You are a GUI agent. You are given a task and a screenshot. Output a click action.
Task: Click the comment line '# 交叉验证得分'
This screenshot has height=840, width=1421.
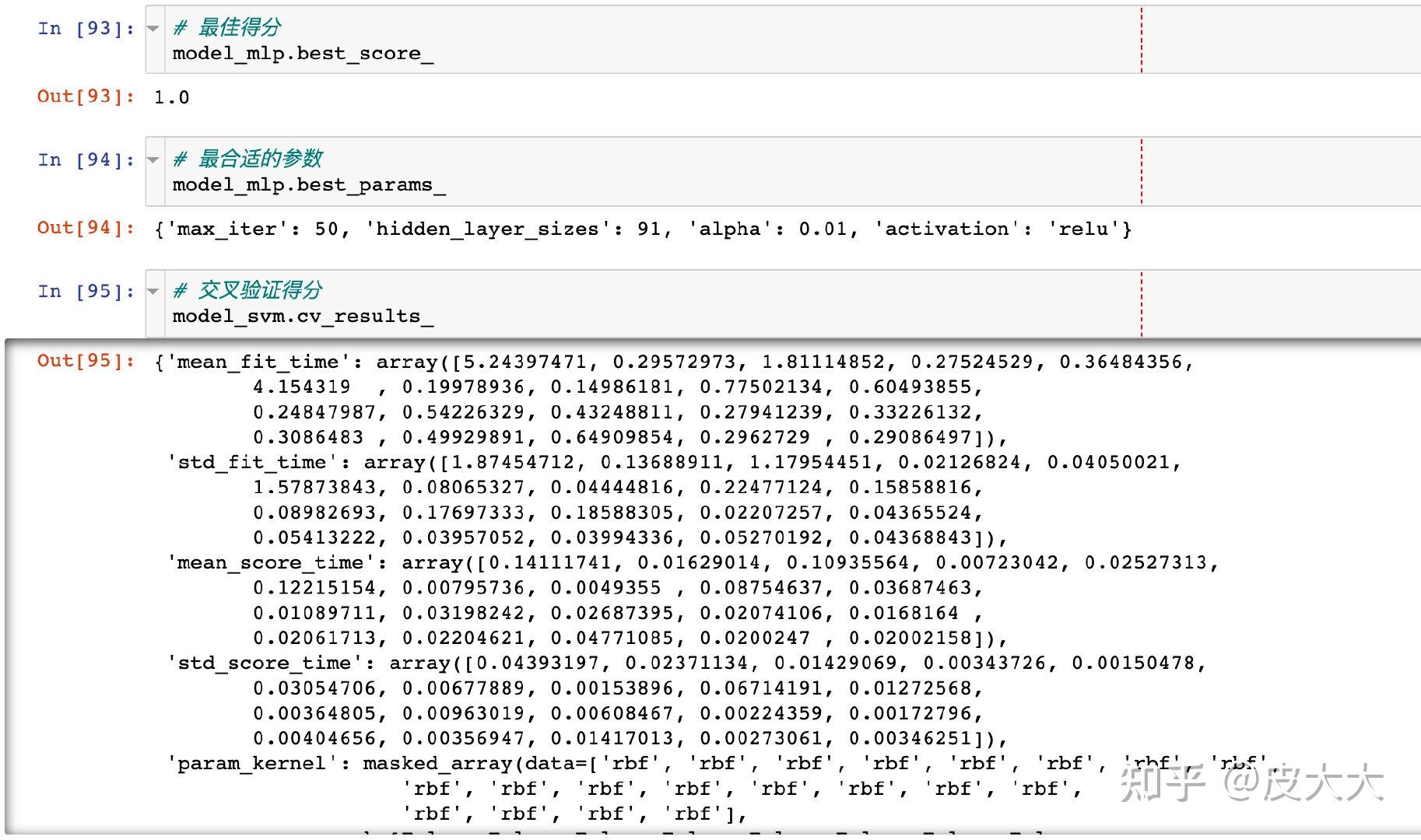[247, 291]
